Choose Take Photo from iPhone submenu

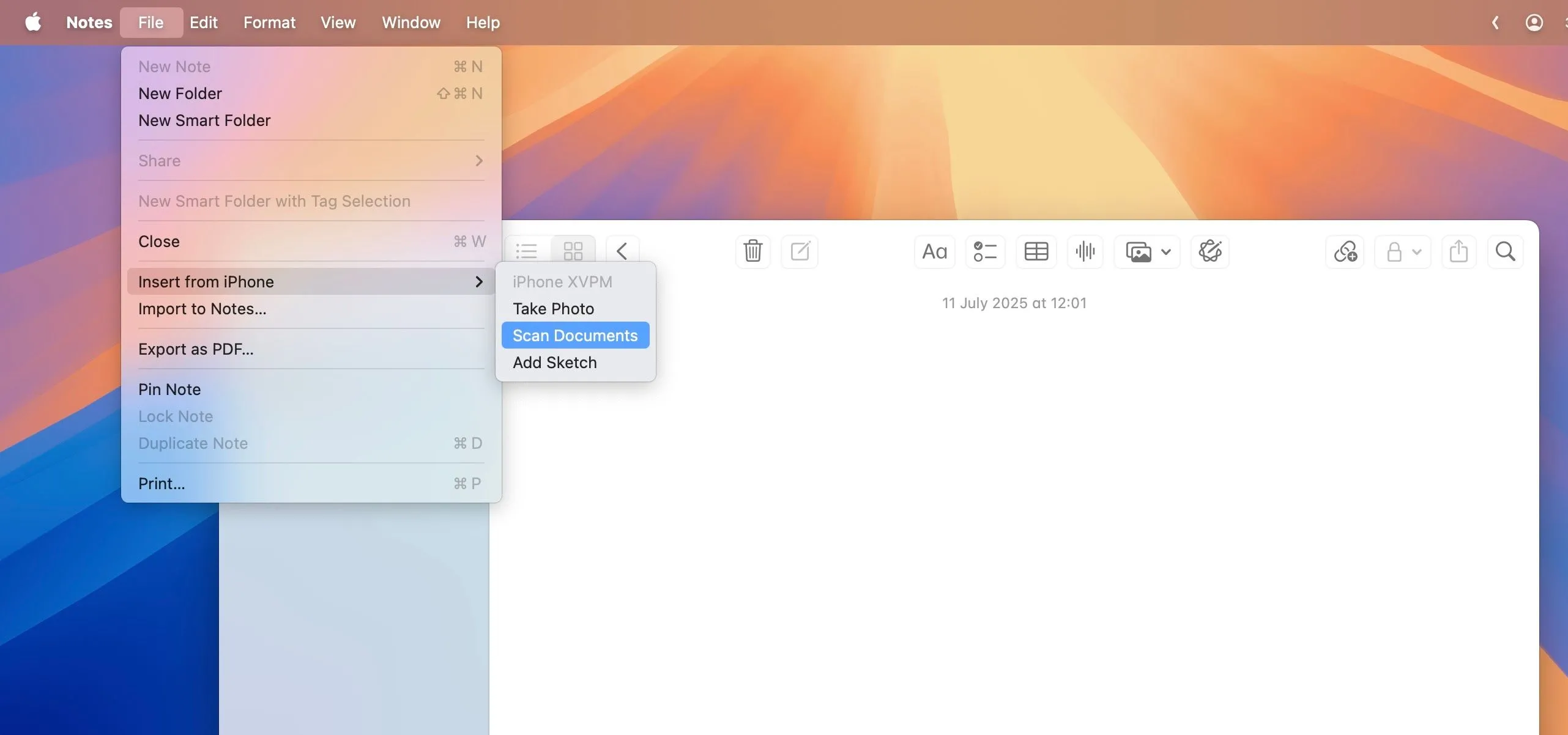pyautogui.click(x=575, y=309)
